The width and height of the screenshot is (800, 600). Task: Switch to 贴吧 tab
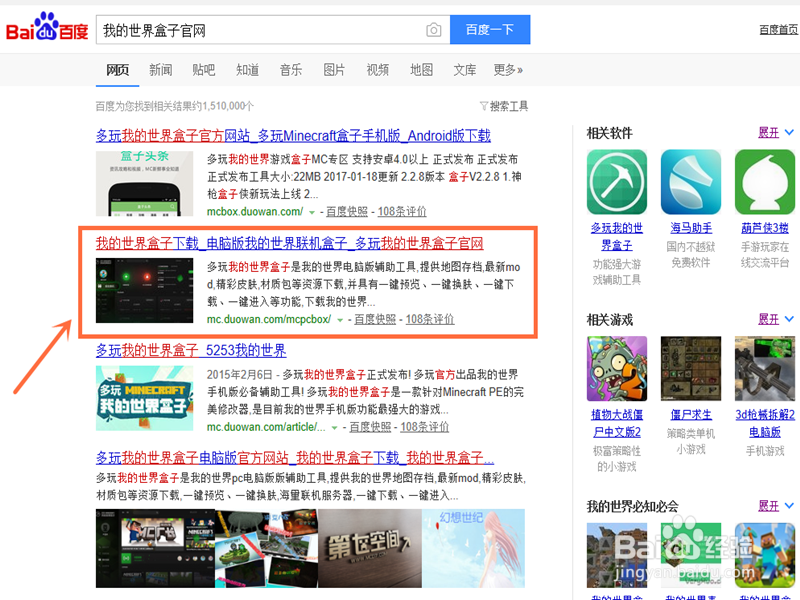click(204, 70)
